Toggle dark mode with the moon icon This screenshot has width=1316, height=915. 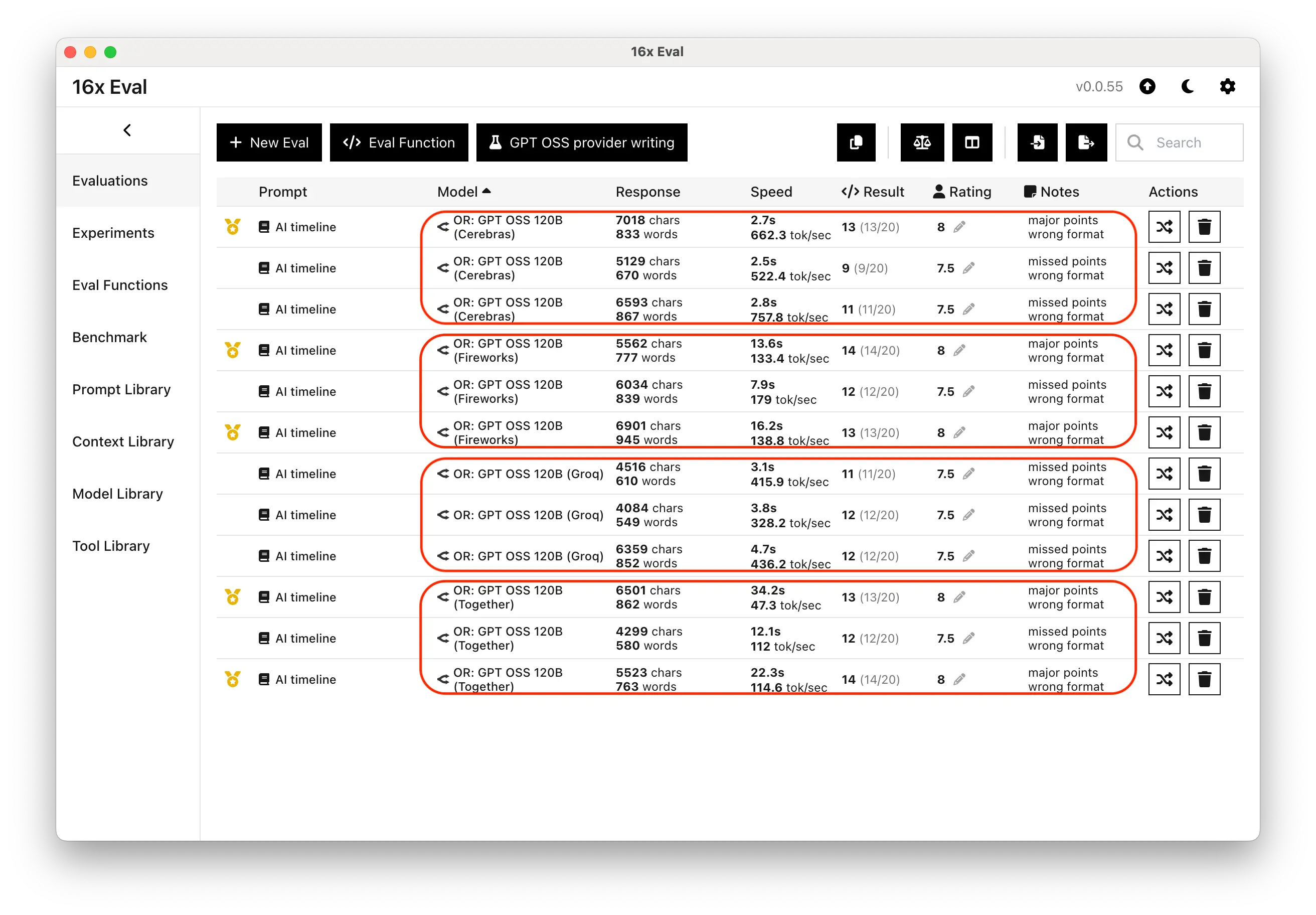point(1188,87)
